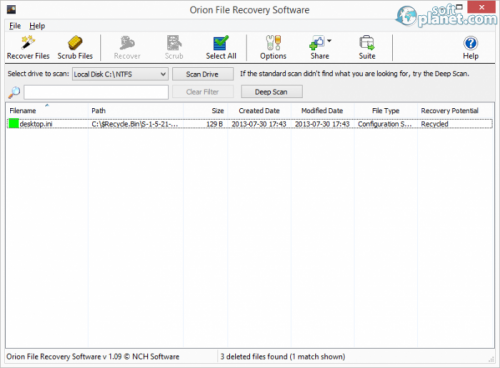Click the Configuration S... file type cell
The height and width of the screenshot is (368, 500).
coord(385,124)
